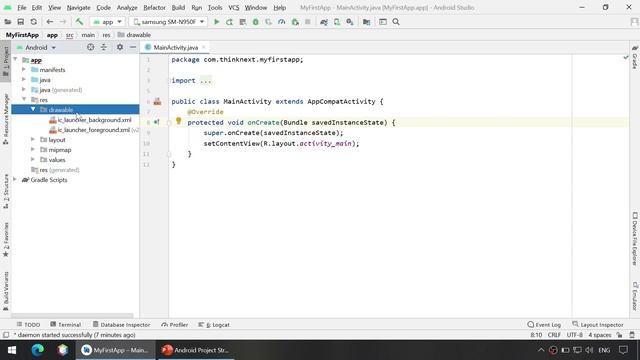Collapse the res folder arrow
Image resolution: width=640 pixels, height=360 pixels.
point(24,99)
